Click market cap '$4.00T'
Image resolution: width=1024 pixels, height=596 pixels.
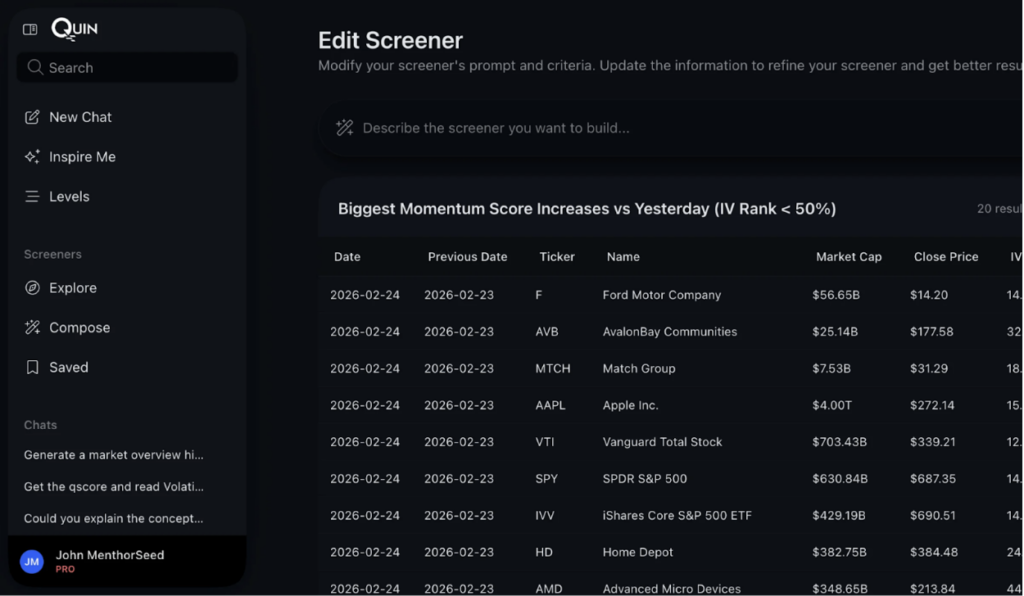coord(832,405)
